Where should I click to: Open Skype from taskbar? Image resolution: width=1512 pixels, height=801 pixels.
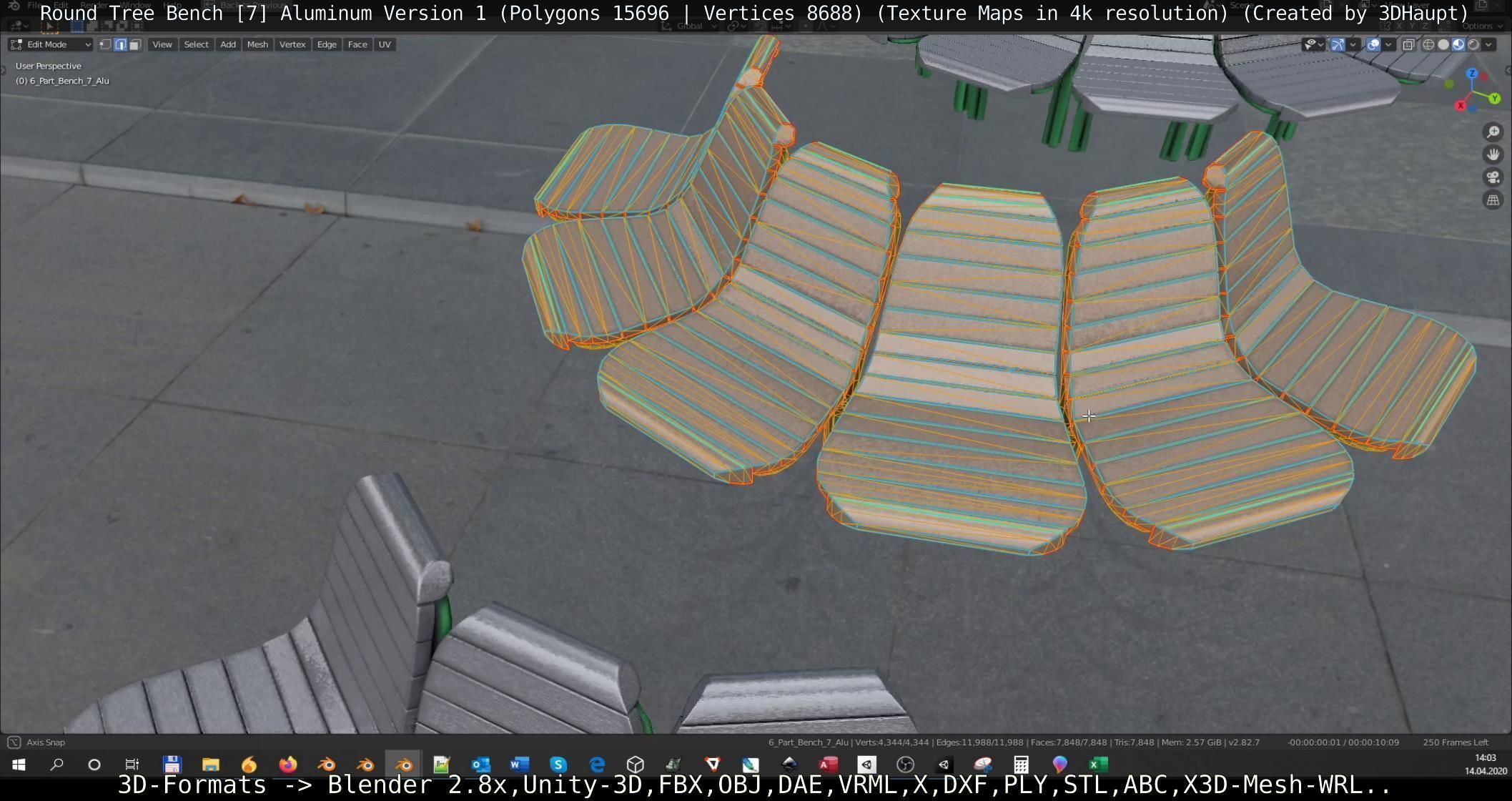[558, 765]
